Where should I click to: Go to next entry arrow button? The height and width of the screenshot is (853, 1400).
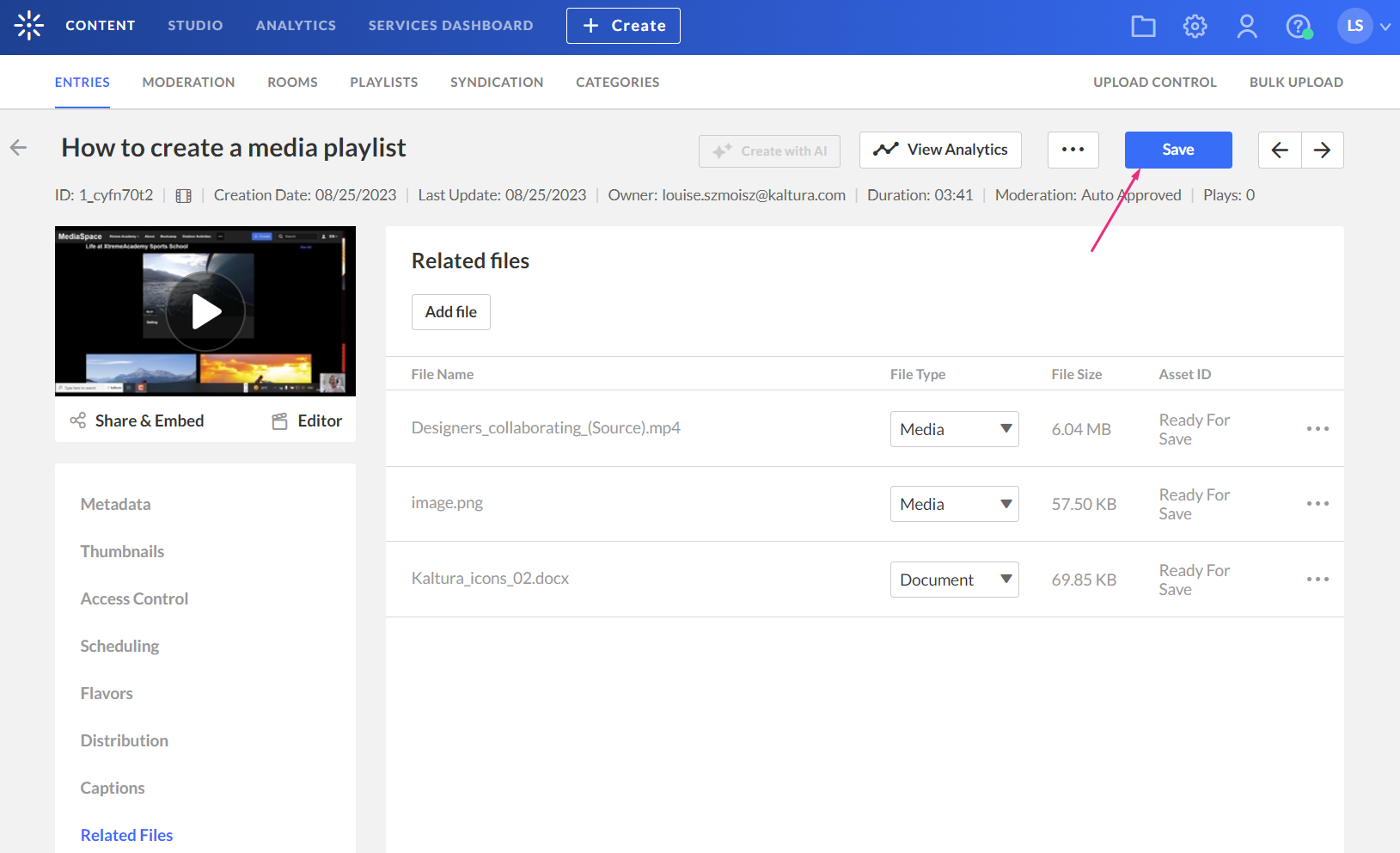click(x=1322, y=150)
